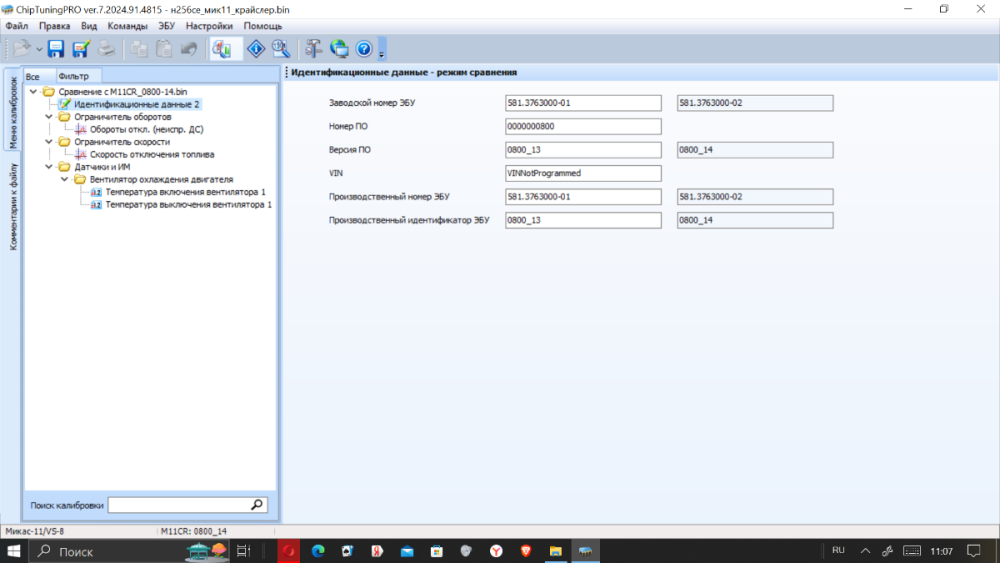Open the Файл menu
Viewport: 1000px width, 563px height.
click(17, 26)
